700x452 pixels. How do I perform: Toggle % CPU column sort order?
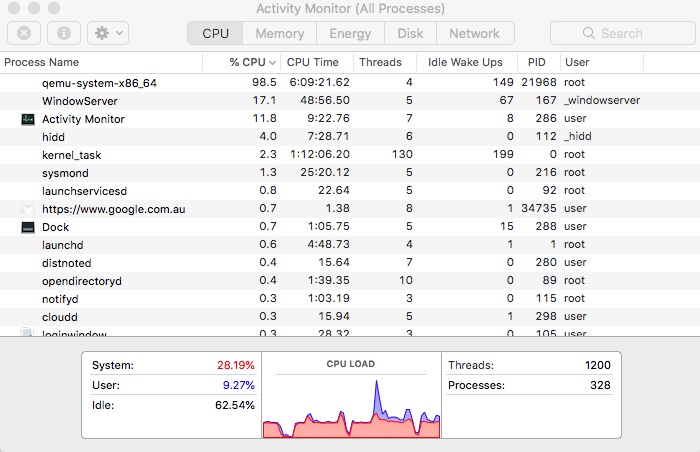[242, 62]
